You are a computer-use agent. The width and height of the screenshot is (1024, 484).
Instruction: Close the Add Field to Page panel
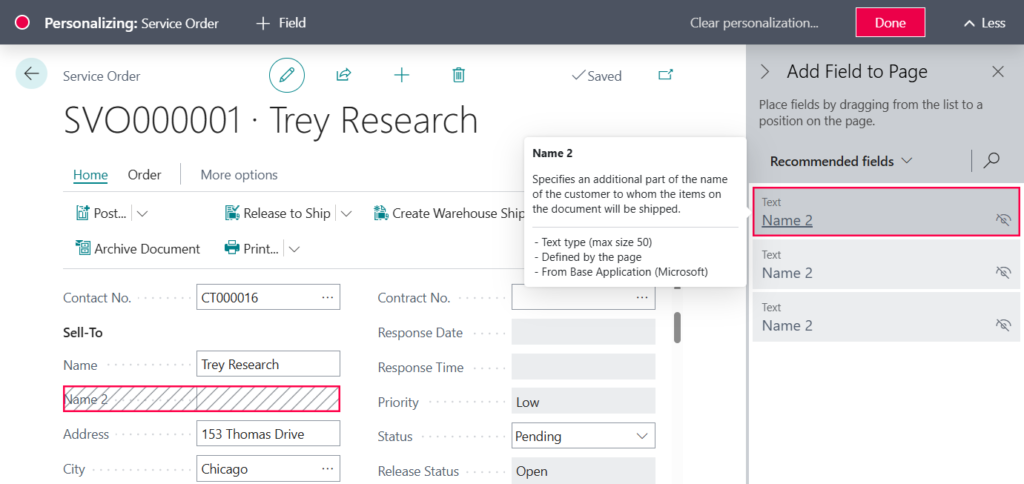click(x=997, y=72)
